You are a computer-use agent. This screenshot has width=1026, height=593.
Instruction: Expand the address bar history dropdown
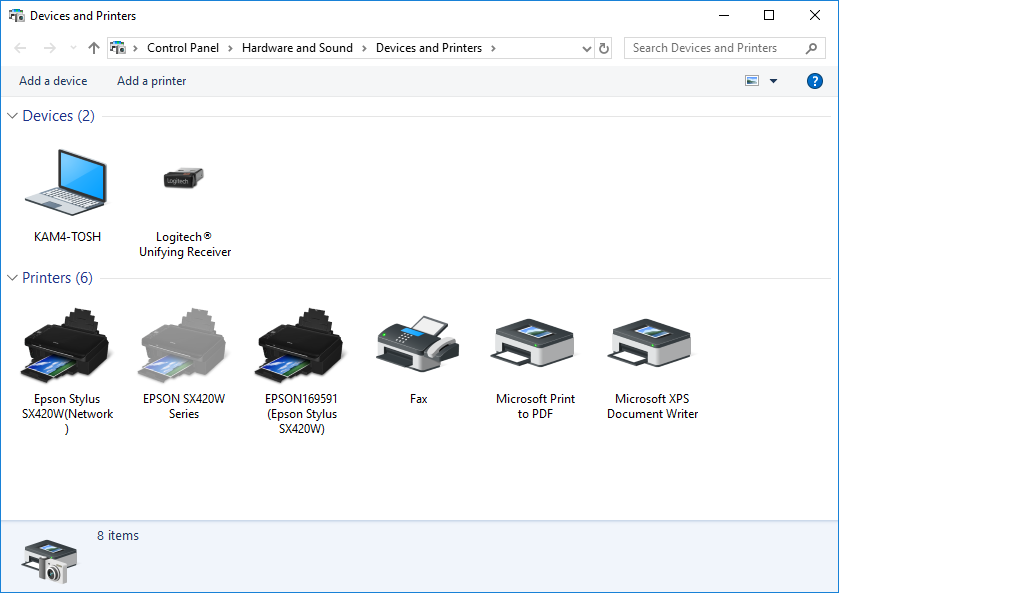(x=586, y=48)
